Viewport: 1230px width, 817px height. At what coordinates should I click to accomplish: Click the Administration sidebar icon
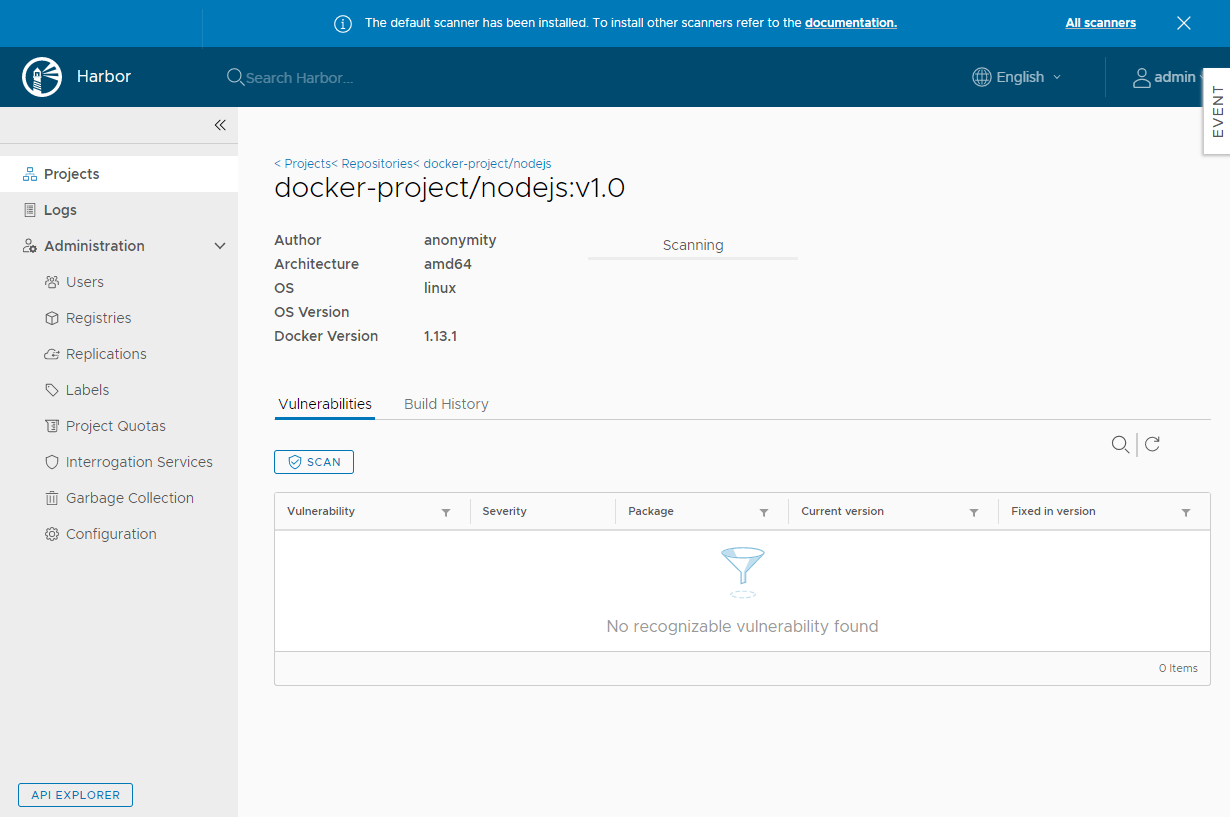(x=30, y=246)
